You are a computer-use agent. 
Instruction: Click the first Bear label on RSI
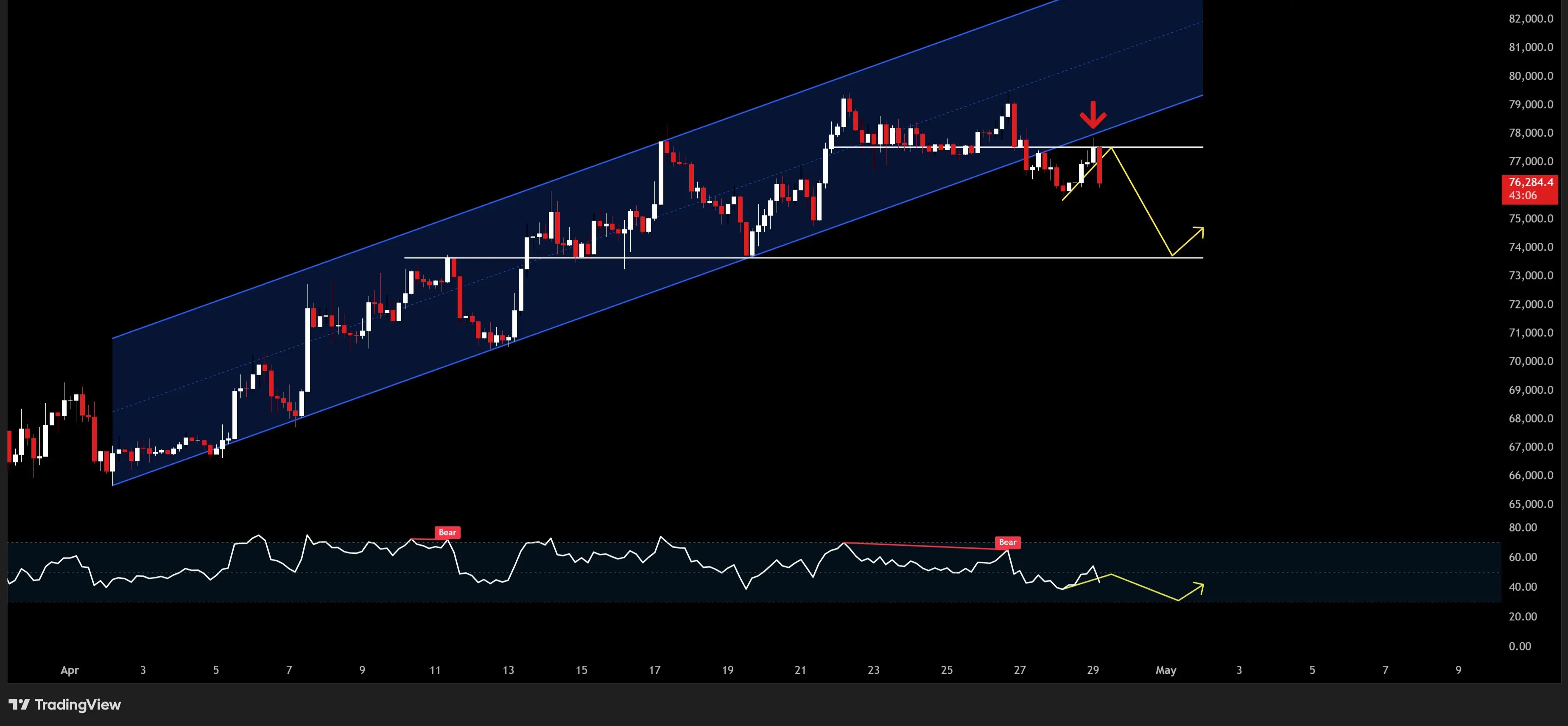click(447, 533)
